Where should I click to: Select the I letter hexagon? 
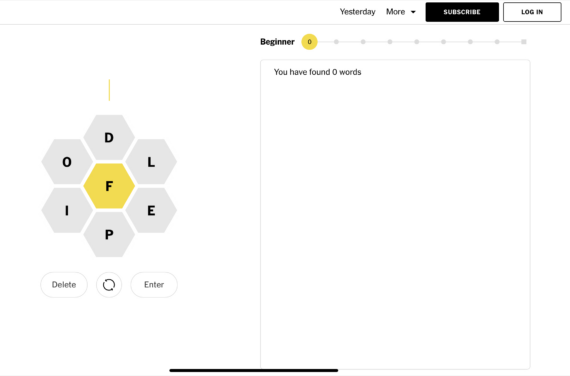coord(67,210)
